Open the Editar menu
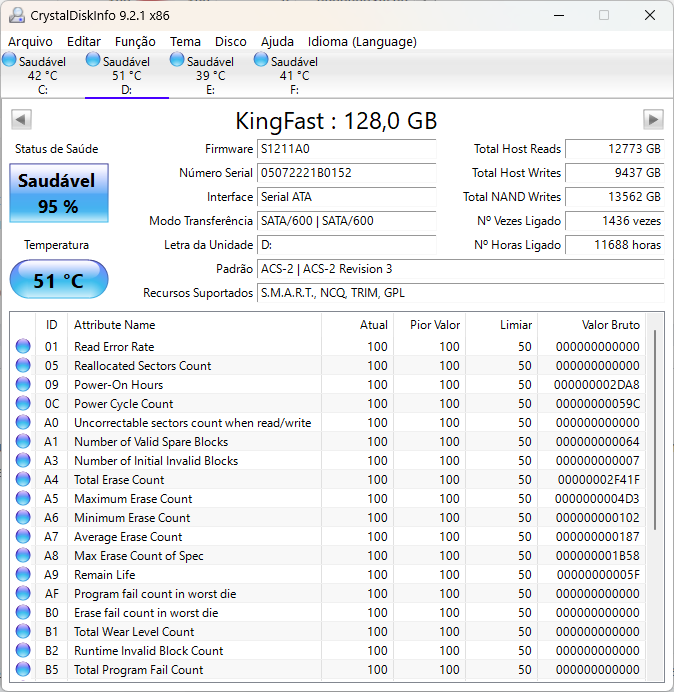The image size is (674, 692). click(x=84, y=41)
